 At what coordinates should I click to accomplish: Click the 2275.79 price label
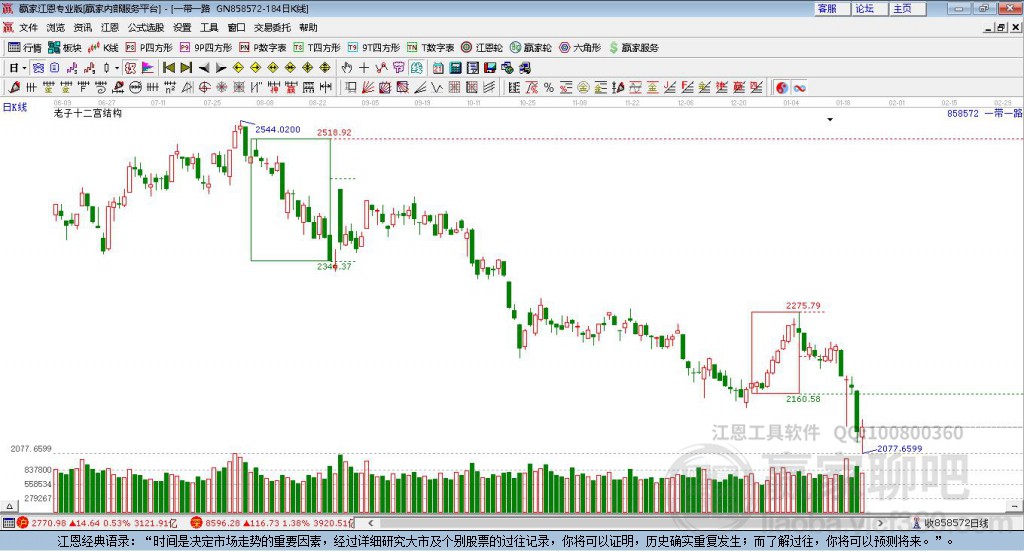[x=803, y=306]
